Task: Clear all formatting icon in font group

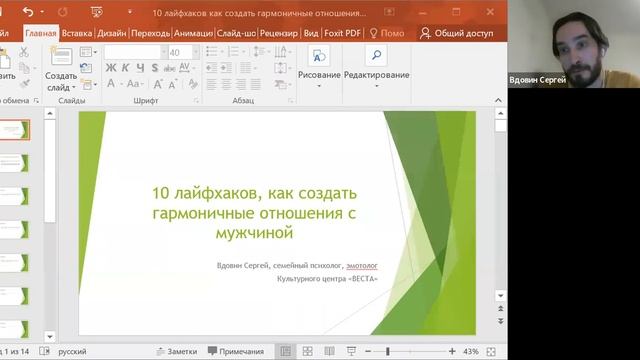Action: coord(193,84)
